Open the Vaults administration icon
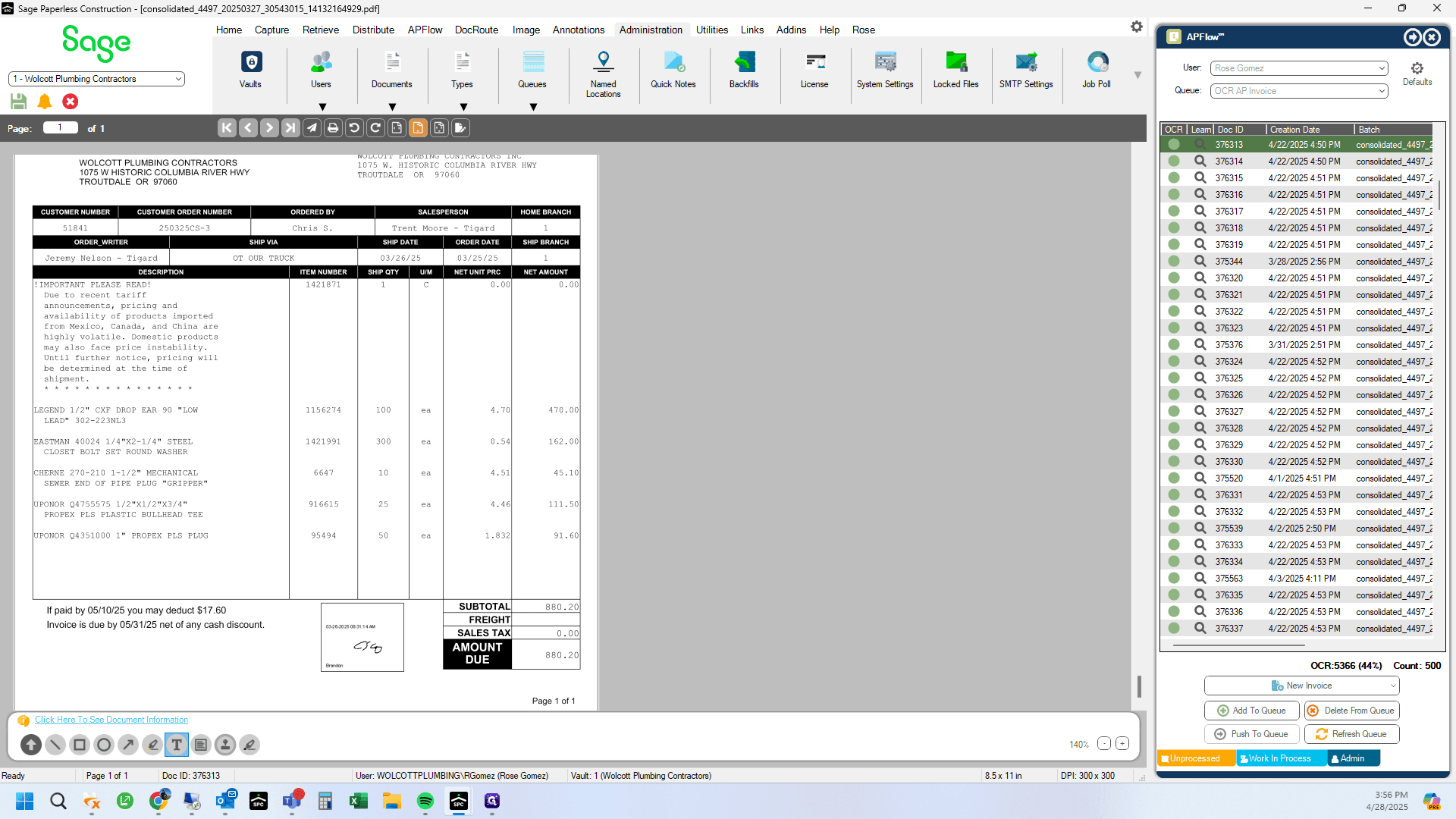Image resolution: width=1456 pixels, height=819 pixels. click(x=251, y=69)
